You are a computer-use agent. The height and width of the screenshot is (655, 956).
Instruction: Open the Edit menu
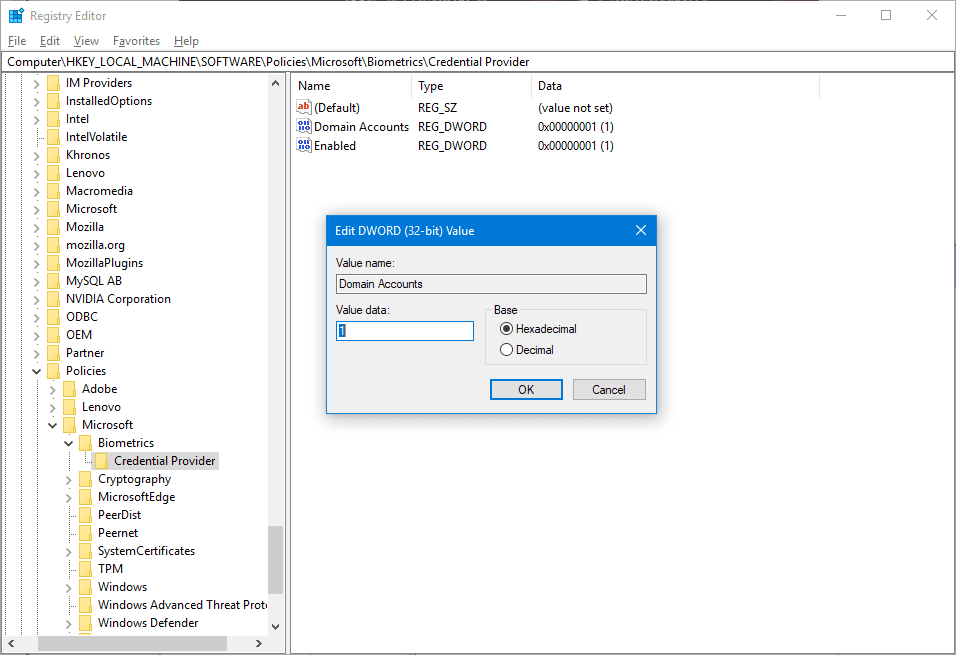tap(49, 41)
